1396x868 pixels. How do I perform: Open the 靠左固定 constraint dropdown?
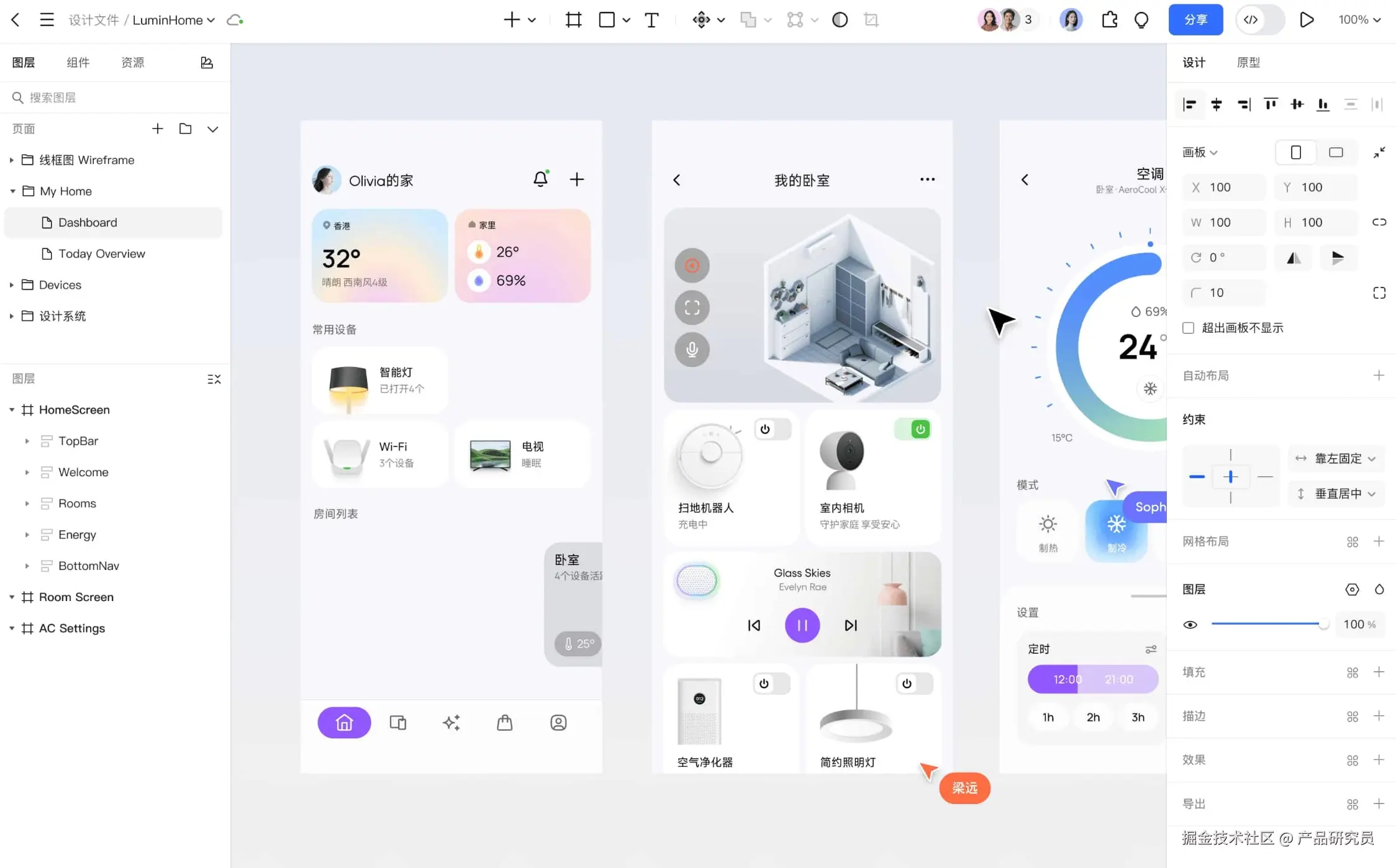click(x=1336, y=458)
